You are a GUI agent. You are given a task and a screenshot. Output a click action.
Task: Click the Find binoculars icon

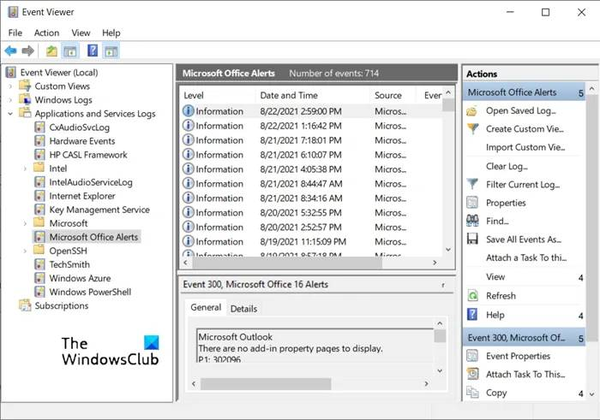pos(473,221)
